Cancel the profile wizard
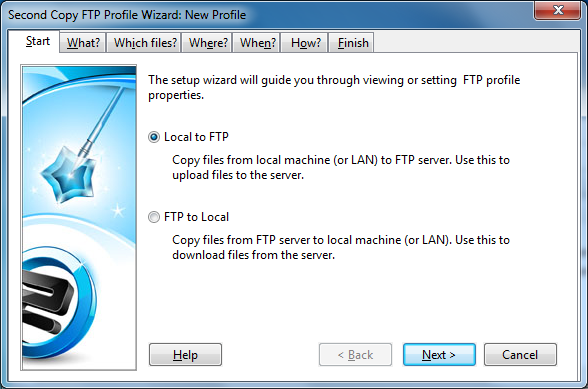The image size is (588, 389). [520, 354]
